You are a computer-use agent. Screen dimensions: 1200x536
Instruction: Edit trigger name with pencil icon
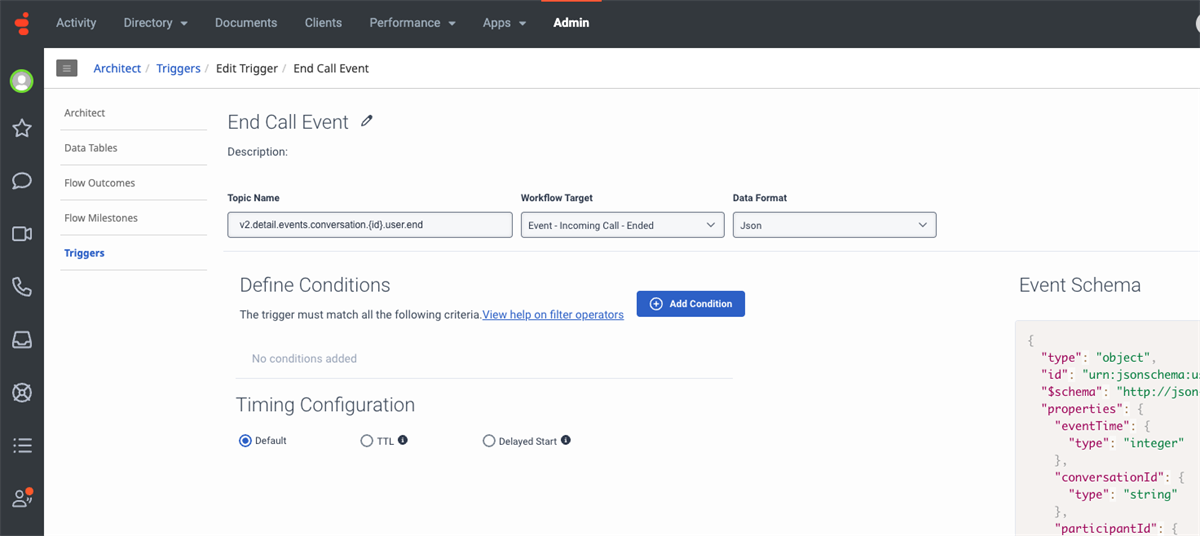(x=367, y=121)
